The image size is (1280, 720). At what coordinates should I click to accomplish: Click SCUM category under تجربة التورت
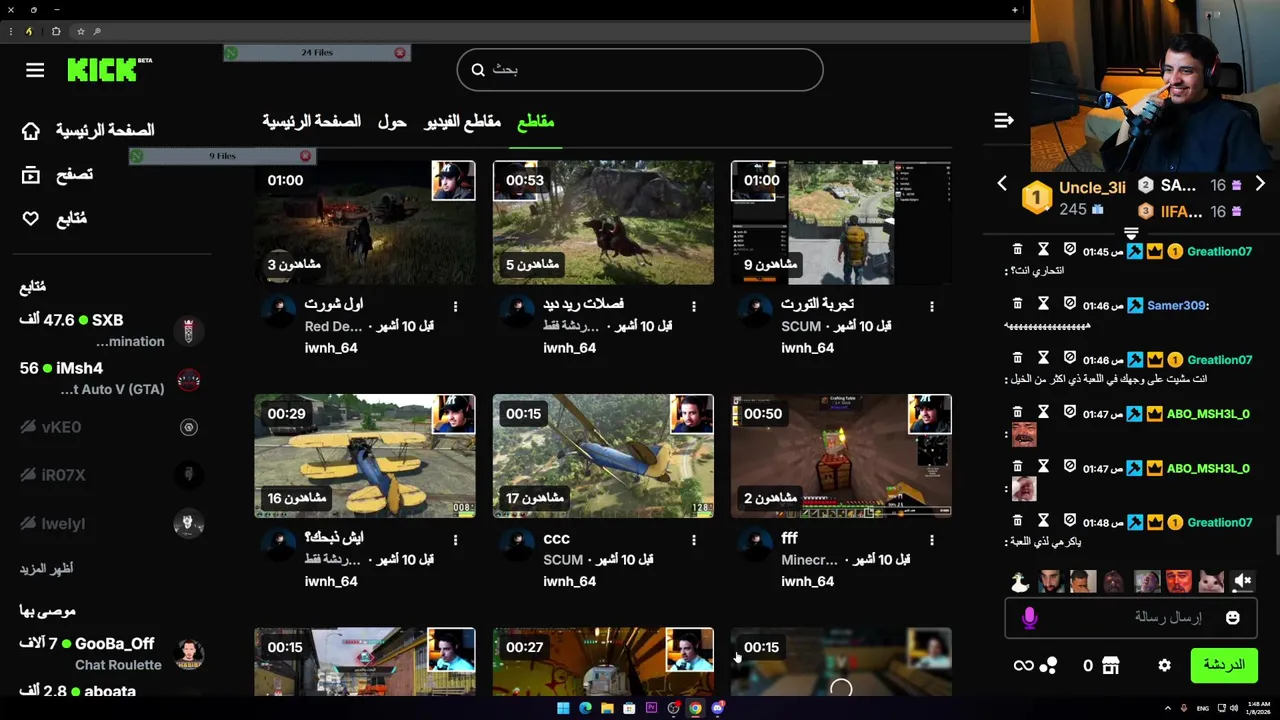click(x=801, y=326)
